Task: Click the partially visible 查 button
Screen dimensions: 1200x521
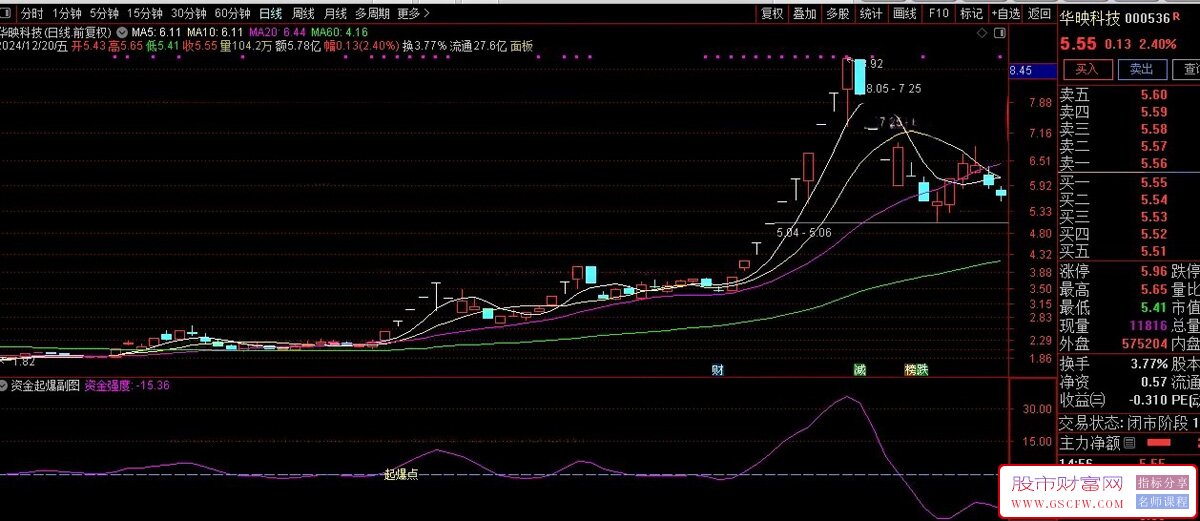Action: click(x=1188, y=69)
